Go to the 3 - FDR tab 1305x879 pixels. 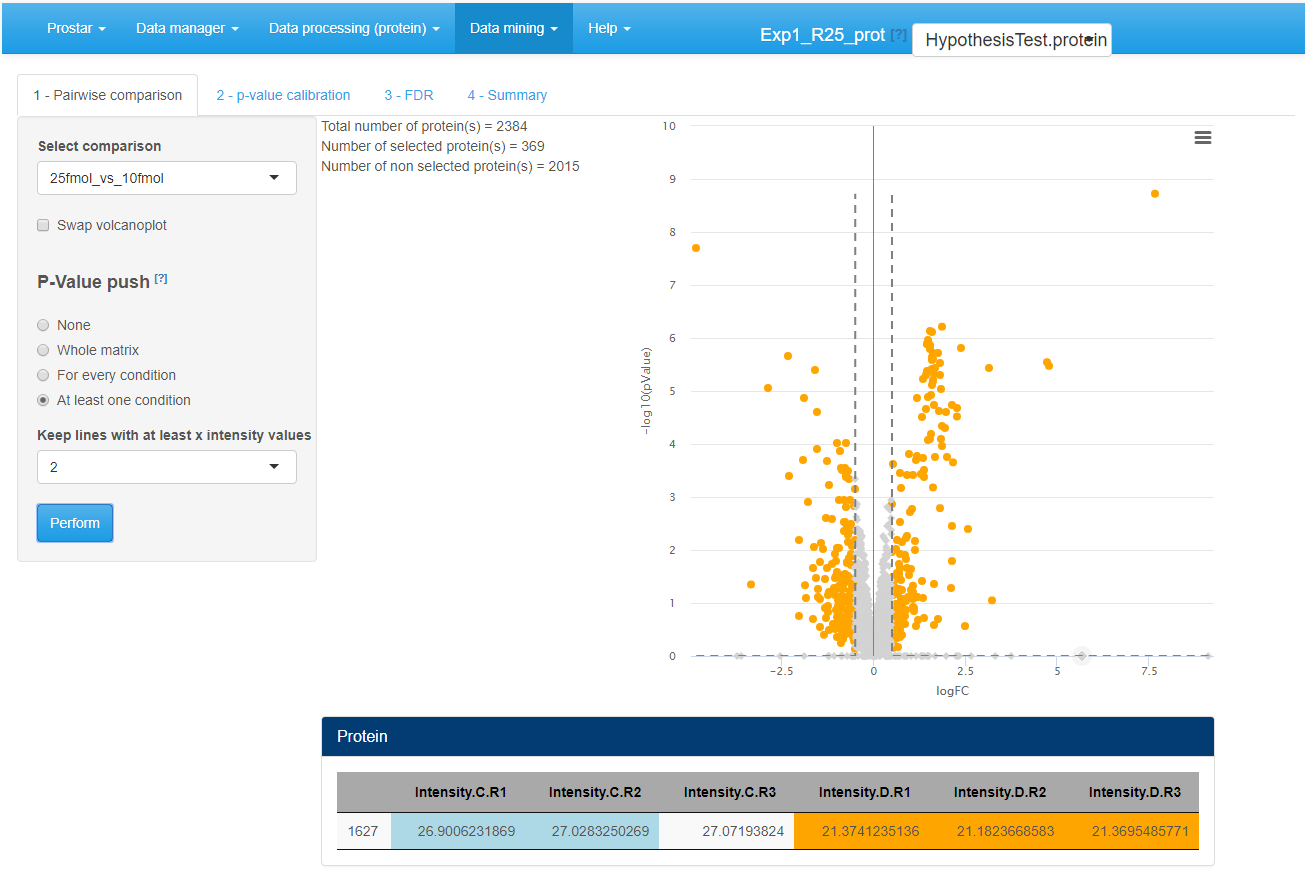pos(408,95)
